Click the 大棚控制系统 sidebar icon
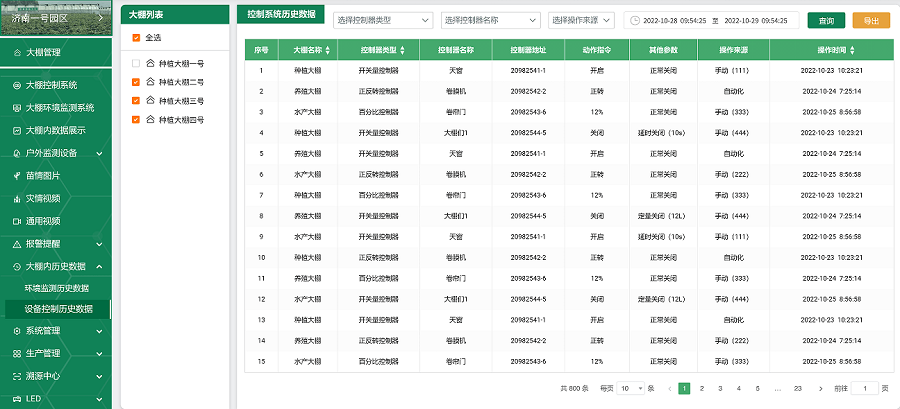The height and width of the screenshot is (409, 900). click(17, 85)
